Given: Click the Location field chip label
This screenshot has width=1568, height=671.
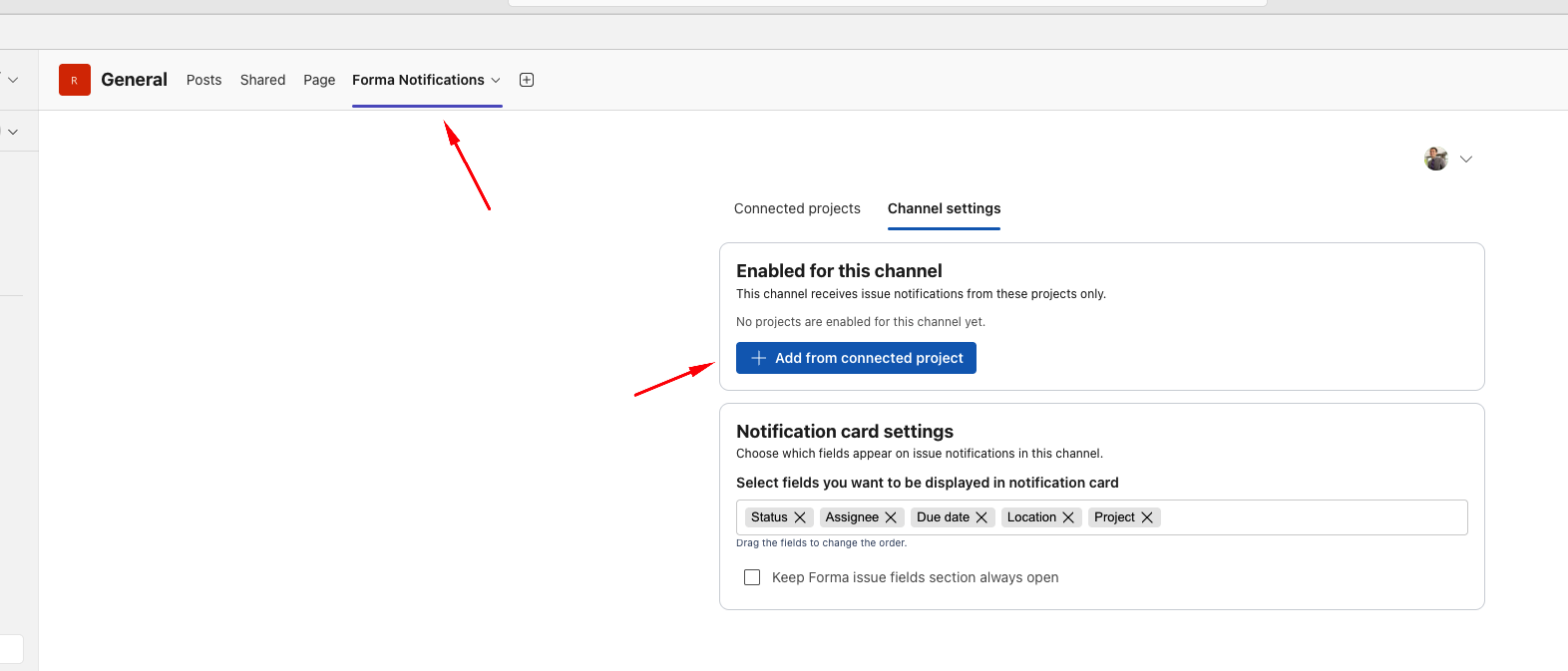Looking at the screenshot, I should [1031, 517].
